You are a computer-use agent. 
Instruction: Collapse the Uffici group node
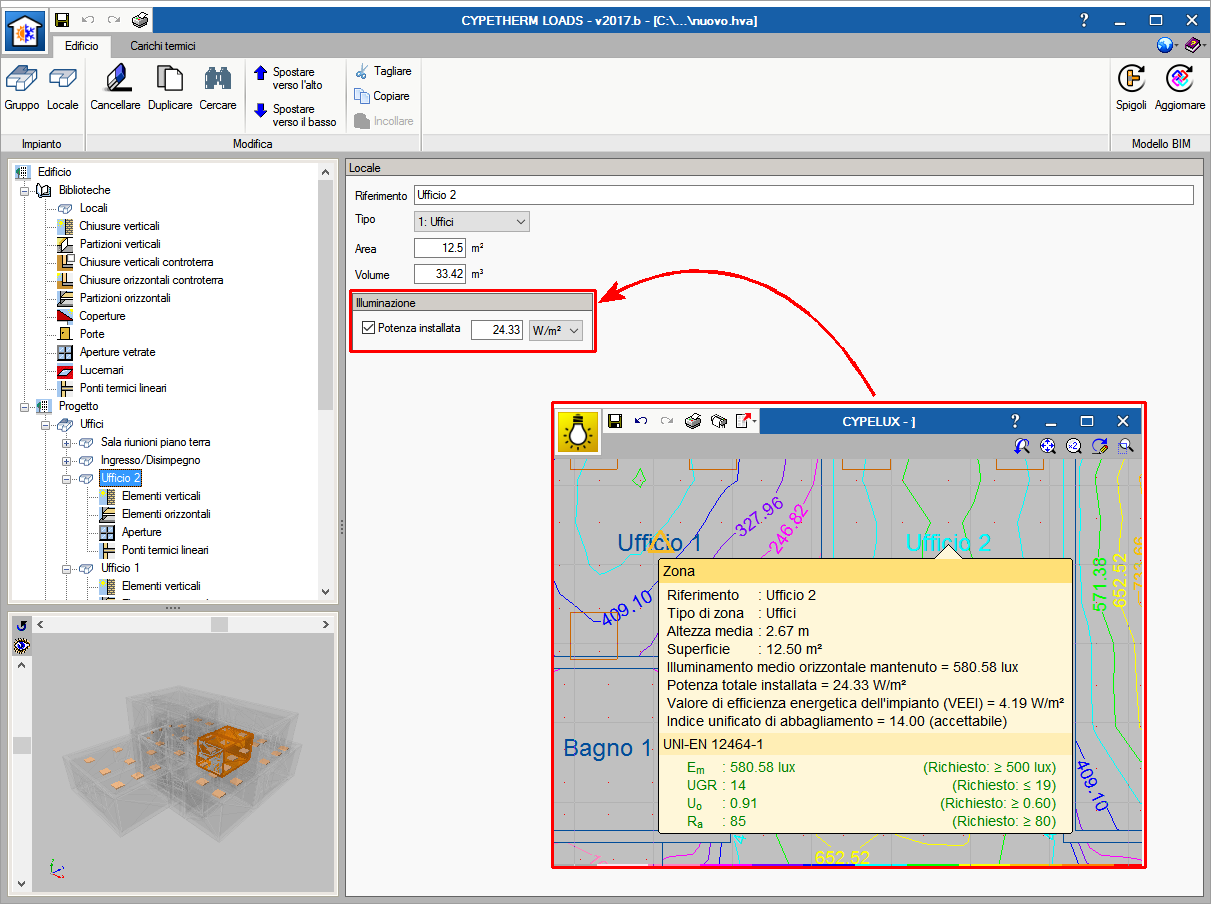(x=46, y=424)
